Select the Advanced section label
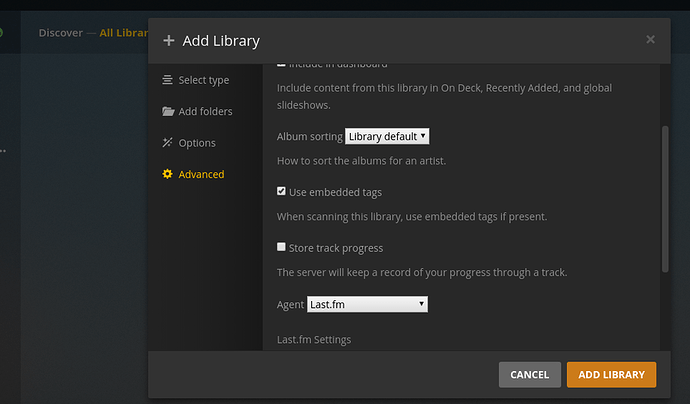The image size is (690, 404). [x=201, y=174]
